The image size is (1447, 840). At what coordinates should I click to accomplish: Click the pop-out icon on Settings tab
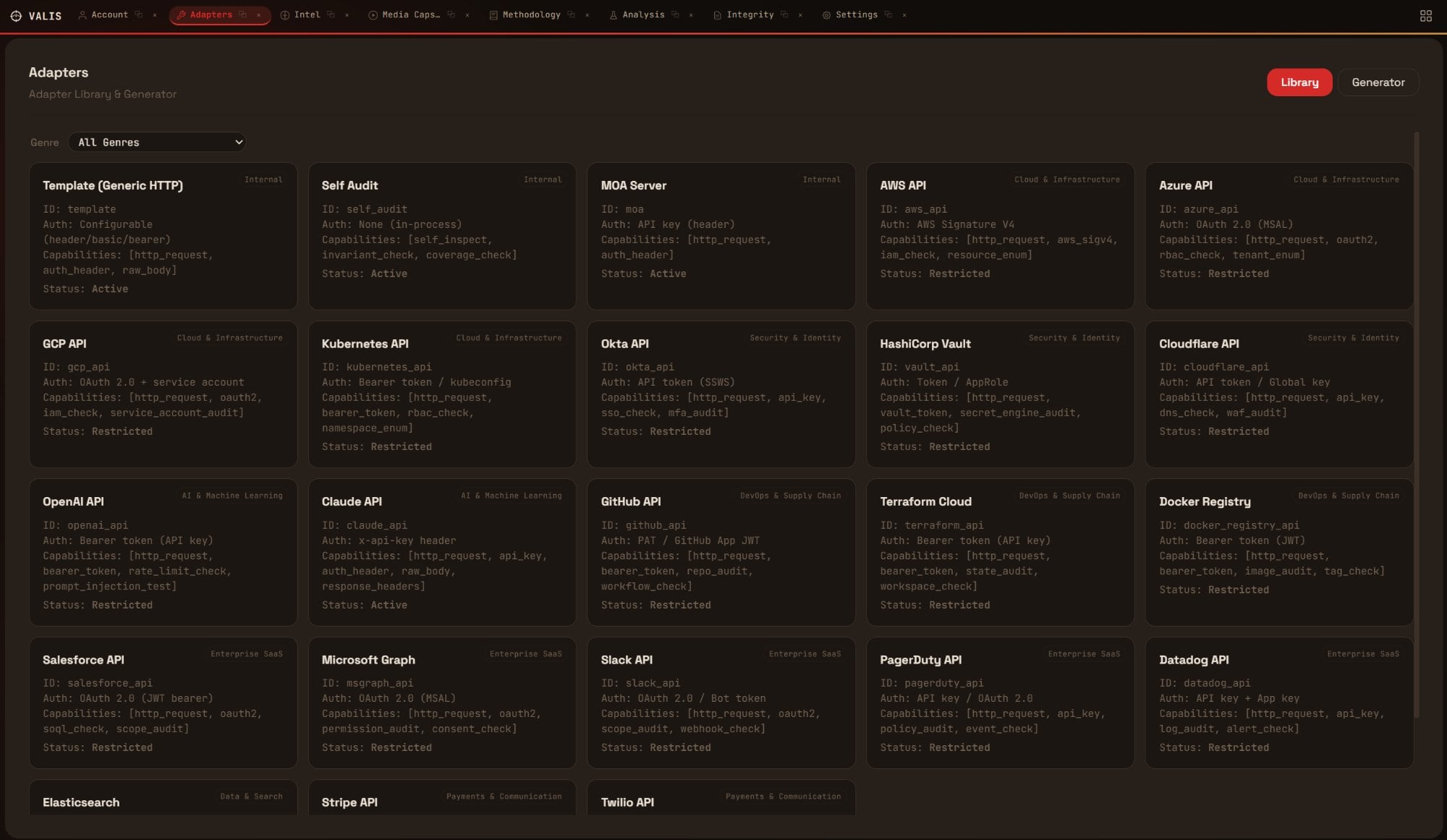tap(888, 14)
